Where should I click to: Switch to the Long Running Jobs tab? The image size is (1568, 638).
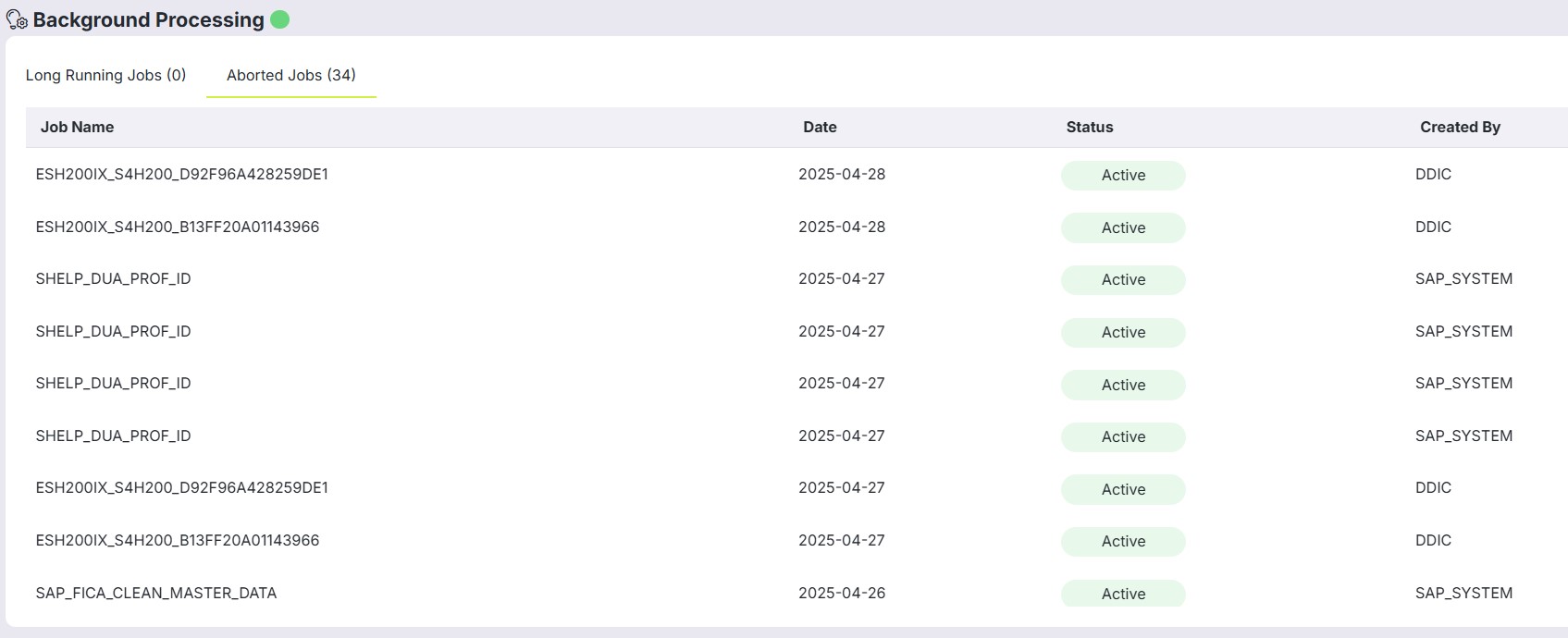point(105,76)
